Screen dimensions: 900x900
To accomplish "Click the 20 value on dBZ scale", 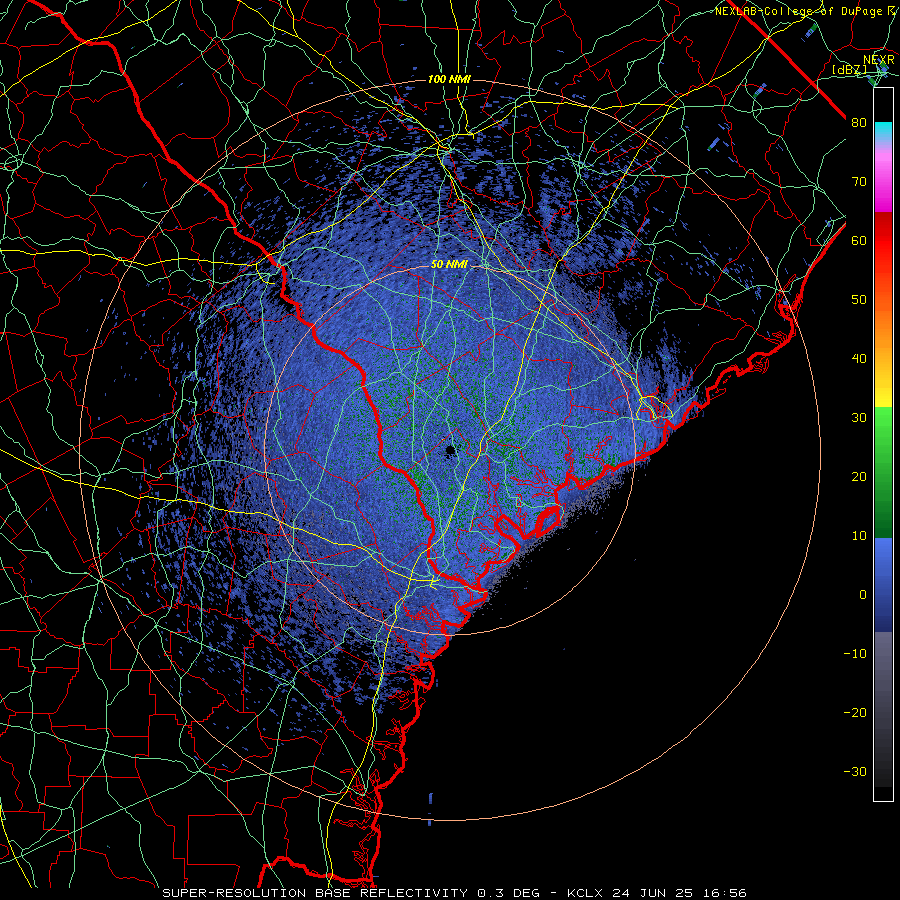I will (859, 477).
